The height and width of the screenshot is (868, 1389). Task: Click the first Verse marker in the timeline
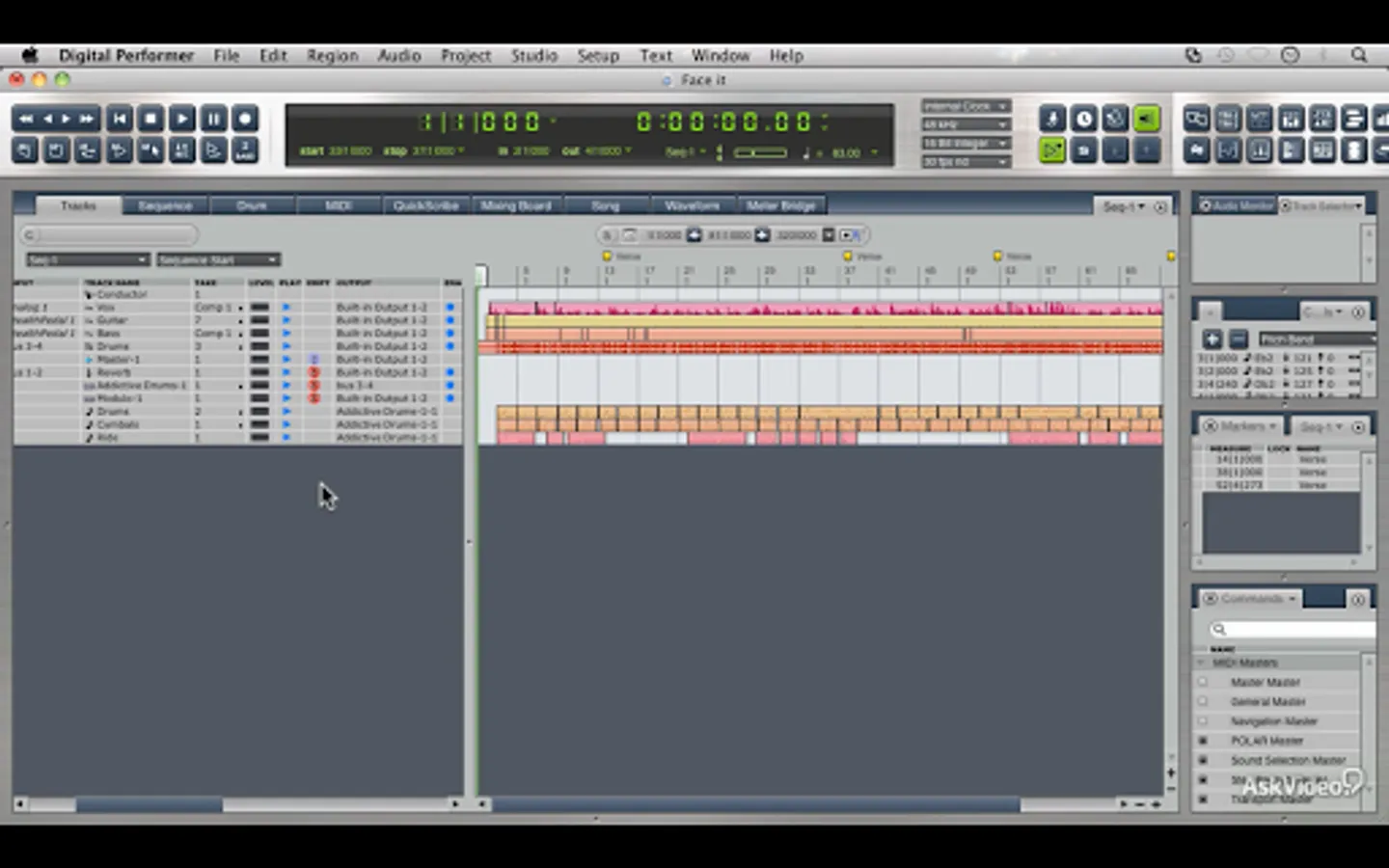click(608, 257)
